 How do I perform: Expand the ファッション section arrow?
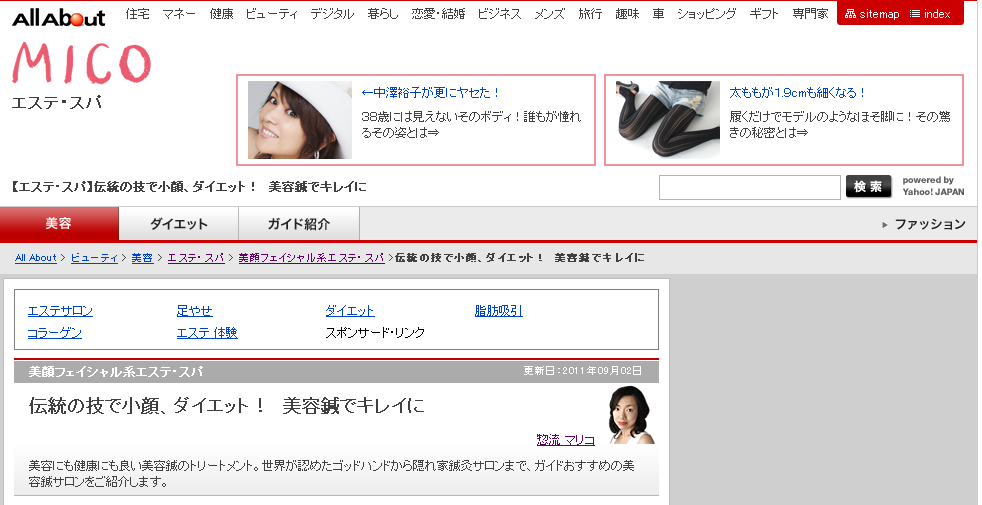pos(885,225)
